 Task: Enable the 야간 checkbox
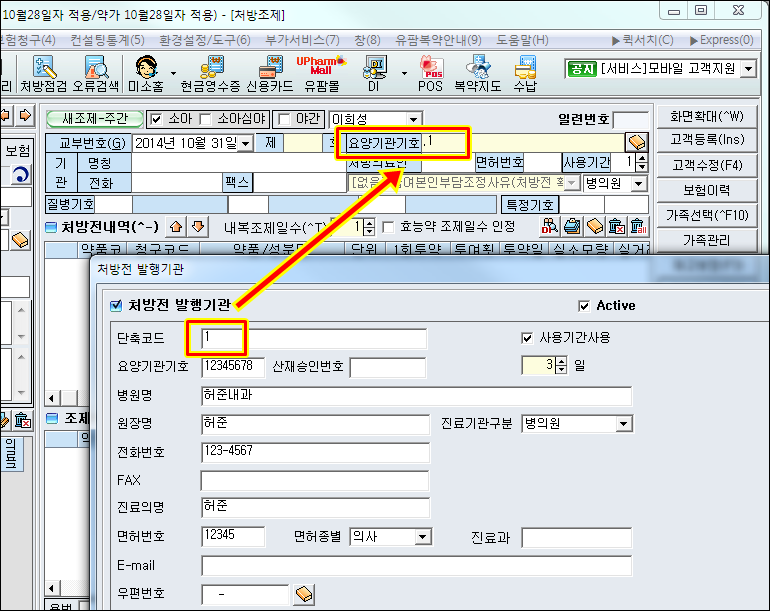(284, 119)
